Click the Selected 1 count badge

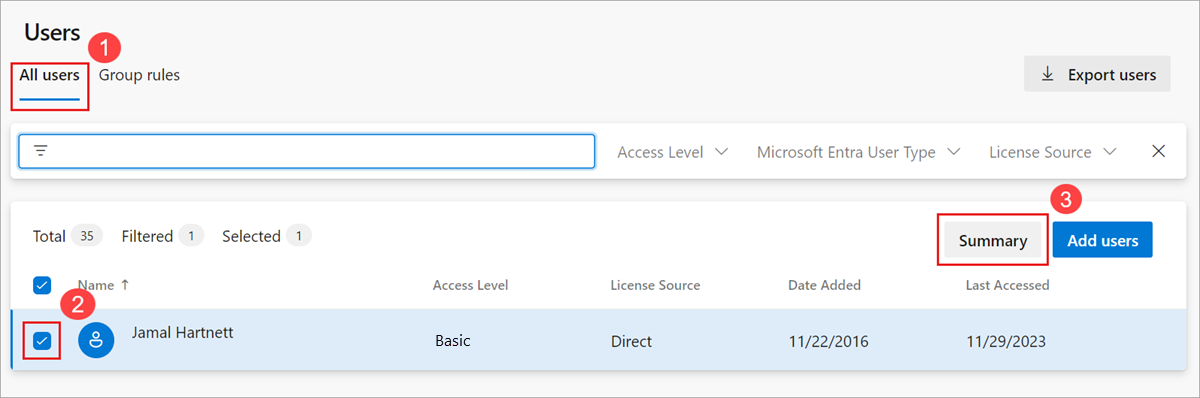point(298,236)
